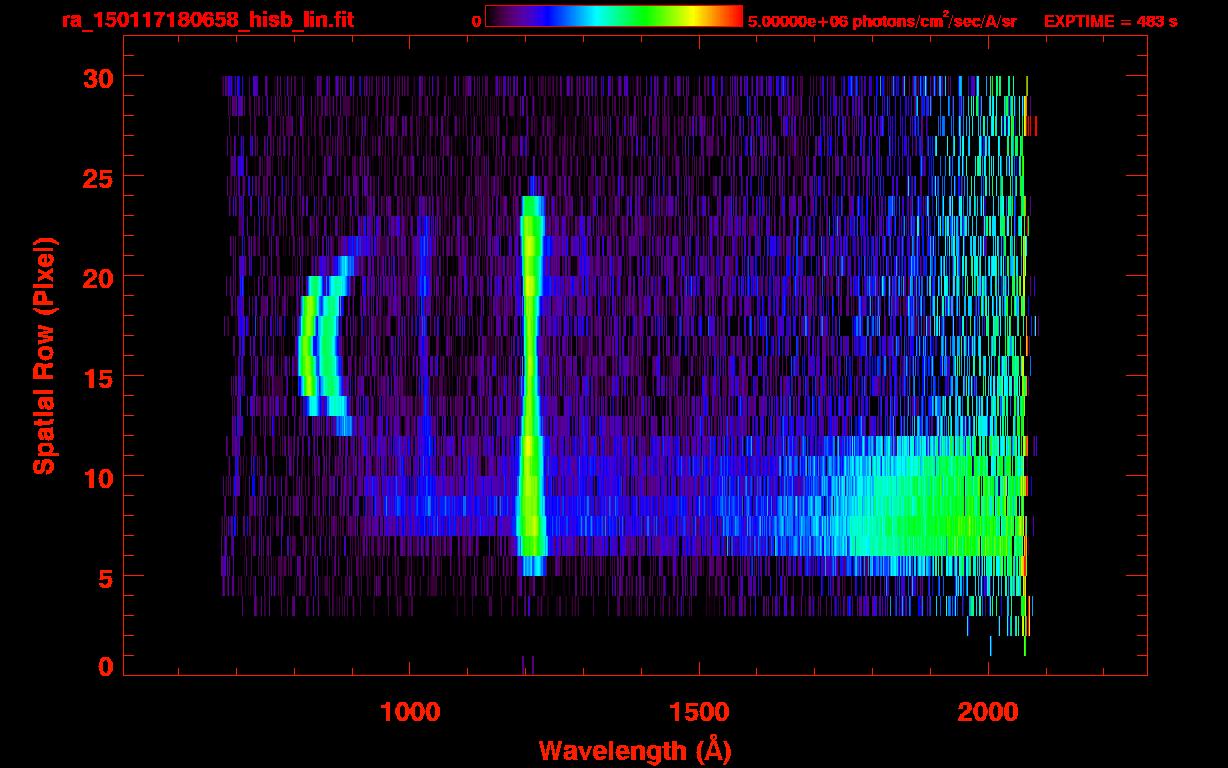Click the 1000 wavelength tick label
The width and height of the screenshot is (1228, 768).
point(410,712)
